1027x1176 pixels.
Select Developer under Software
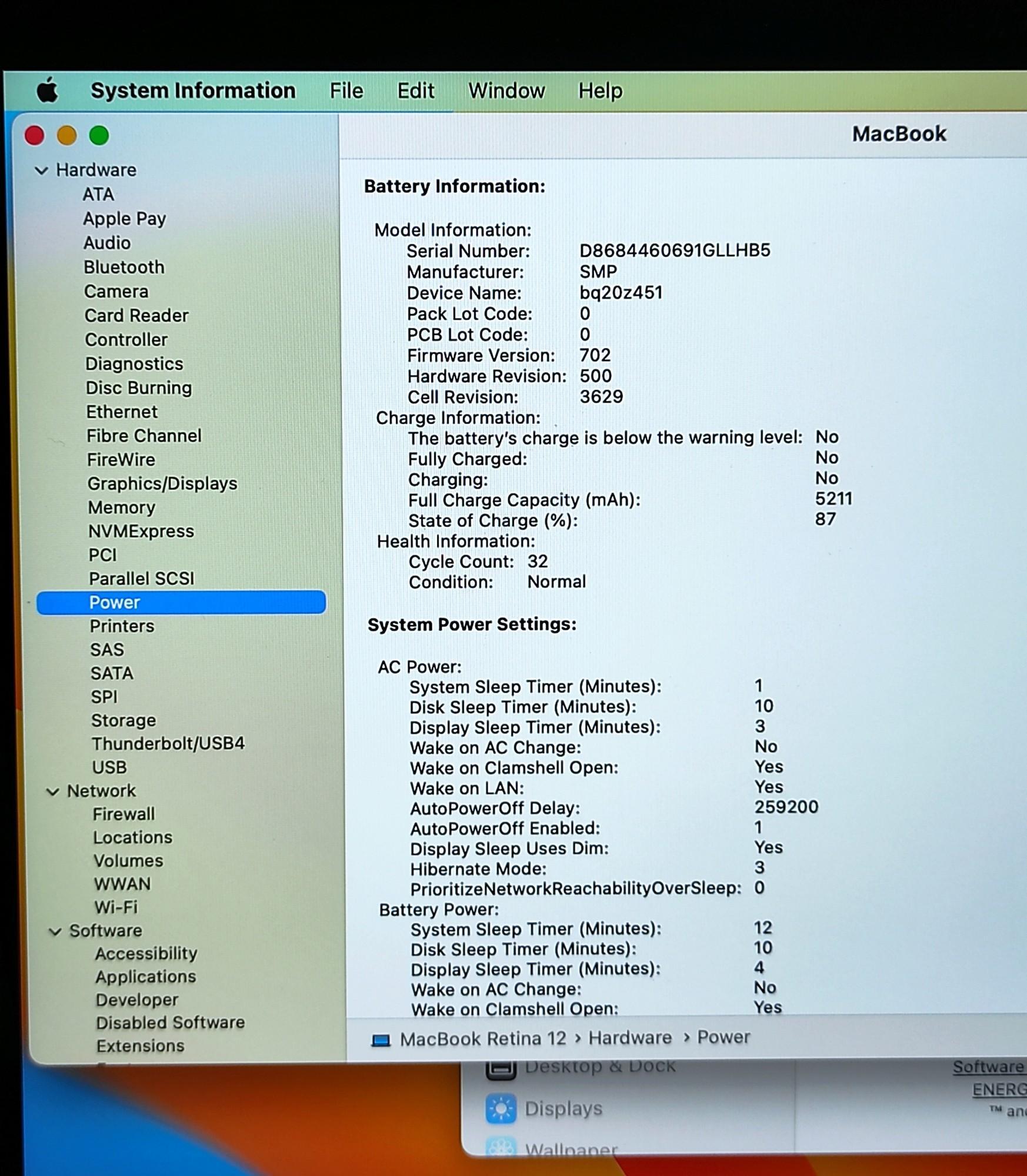click(137, 1000)
